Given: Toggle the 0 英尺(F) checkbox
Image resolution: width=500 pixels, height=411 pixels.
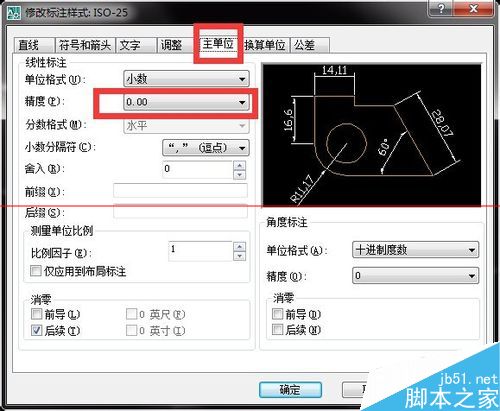Looking at the screenshot, I should [x=131, y=314].
